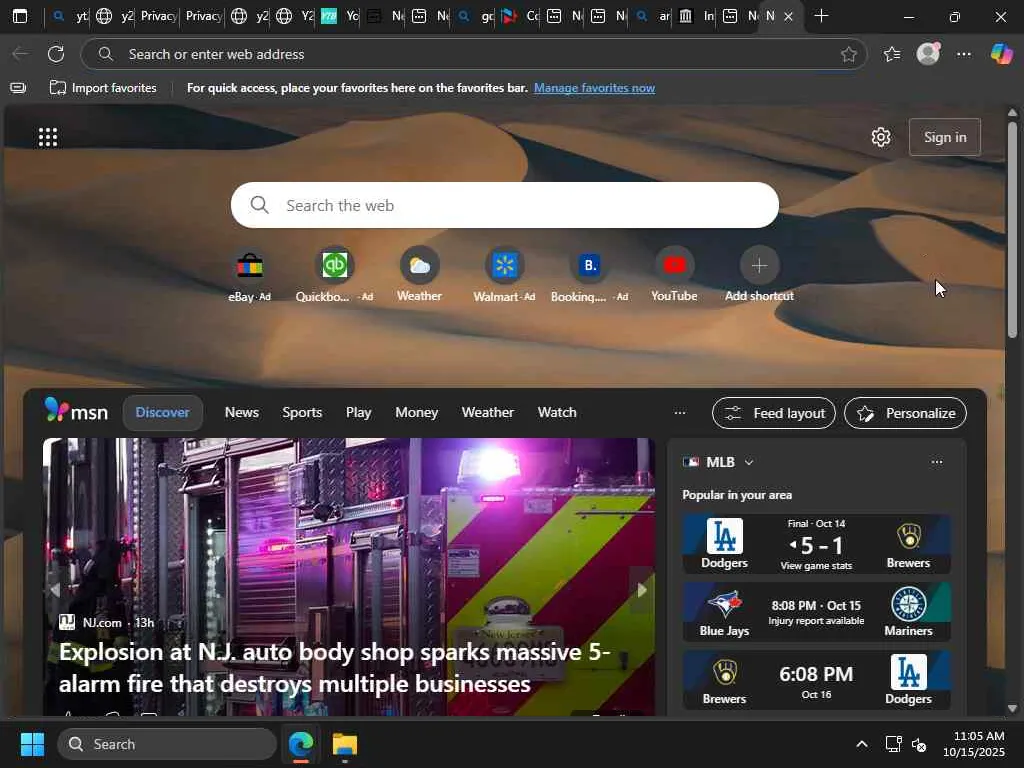The image size is (1024, 768).
Task: Click the scrollbar up arrow
Action: pyautogui.click(x=1012, y=112)
